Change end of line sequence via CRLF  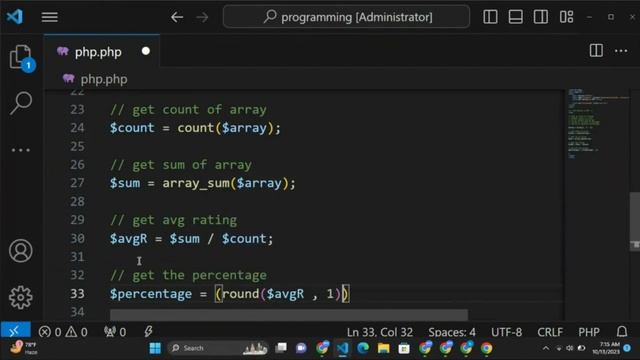click(x=550, y=332)
